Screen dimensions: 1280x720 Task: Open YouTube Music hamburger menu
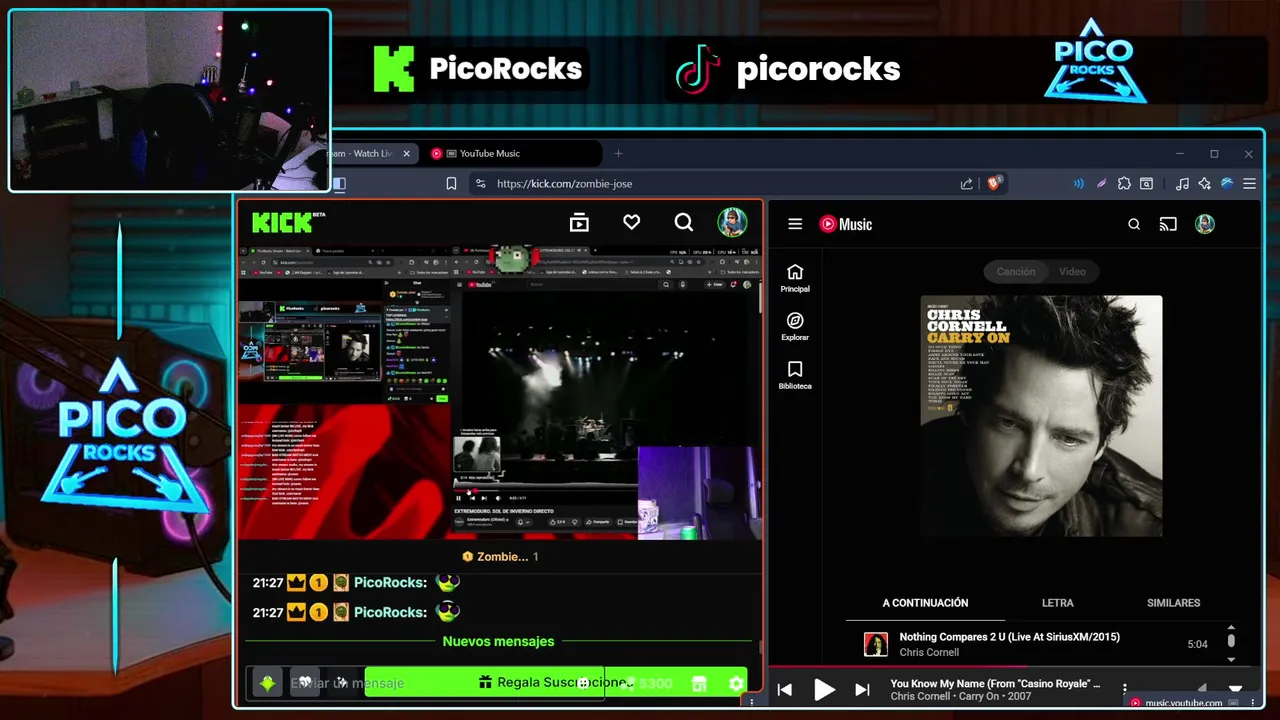coord(795,224)
